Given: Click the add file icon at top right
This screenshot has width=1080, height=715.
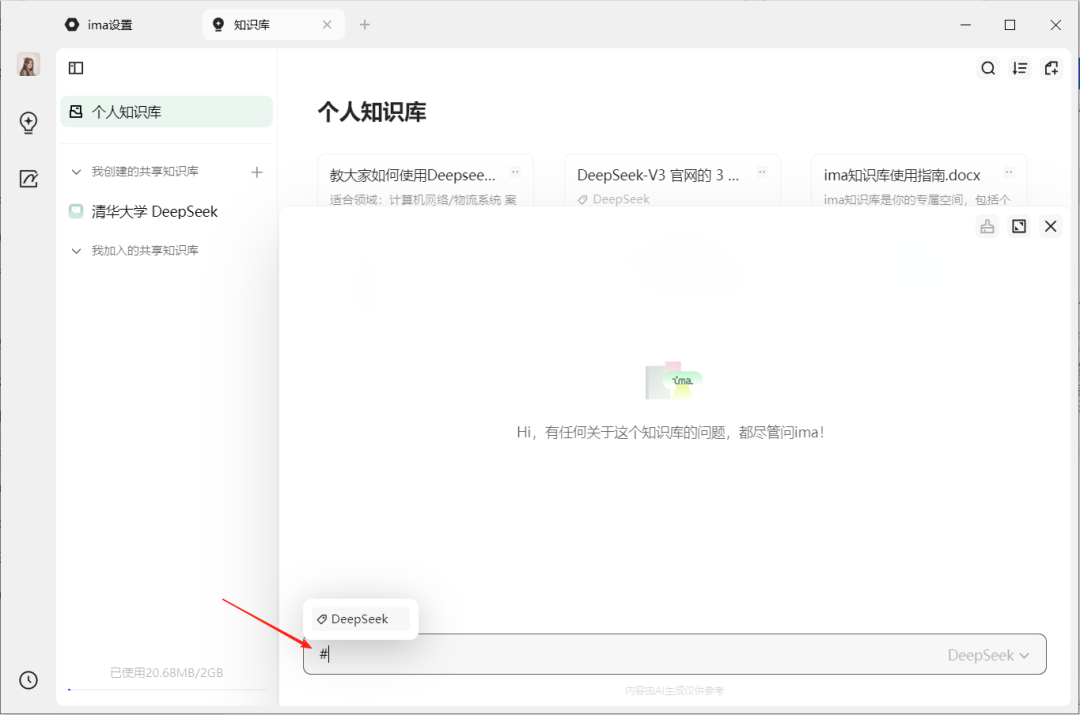Looking at the screenshot, I should (1051, 68).
